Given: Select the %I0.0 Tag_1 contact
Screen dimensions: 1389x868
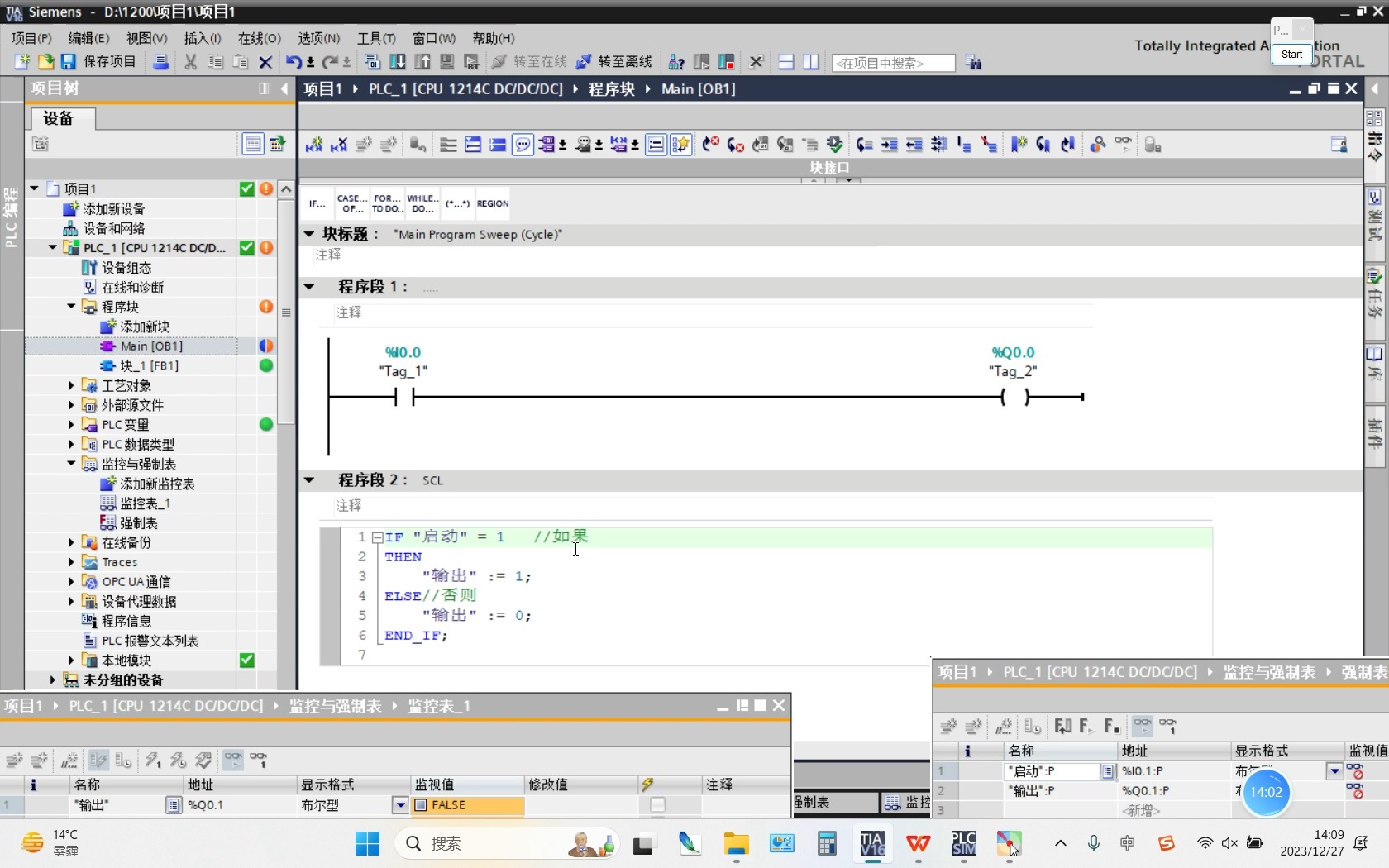Looking at the screenshot, I should tap(404, 397).
